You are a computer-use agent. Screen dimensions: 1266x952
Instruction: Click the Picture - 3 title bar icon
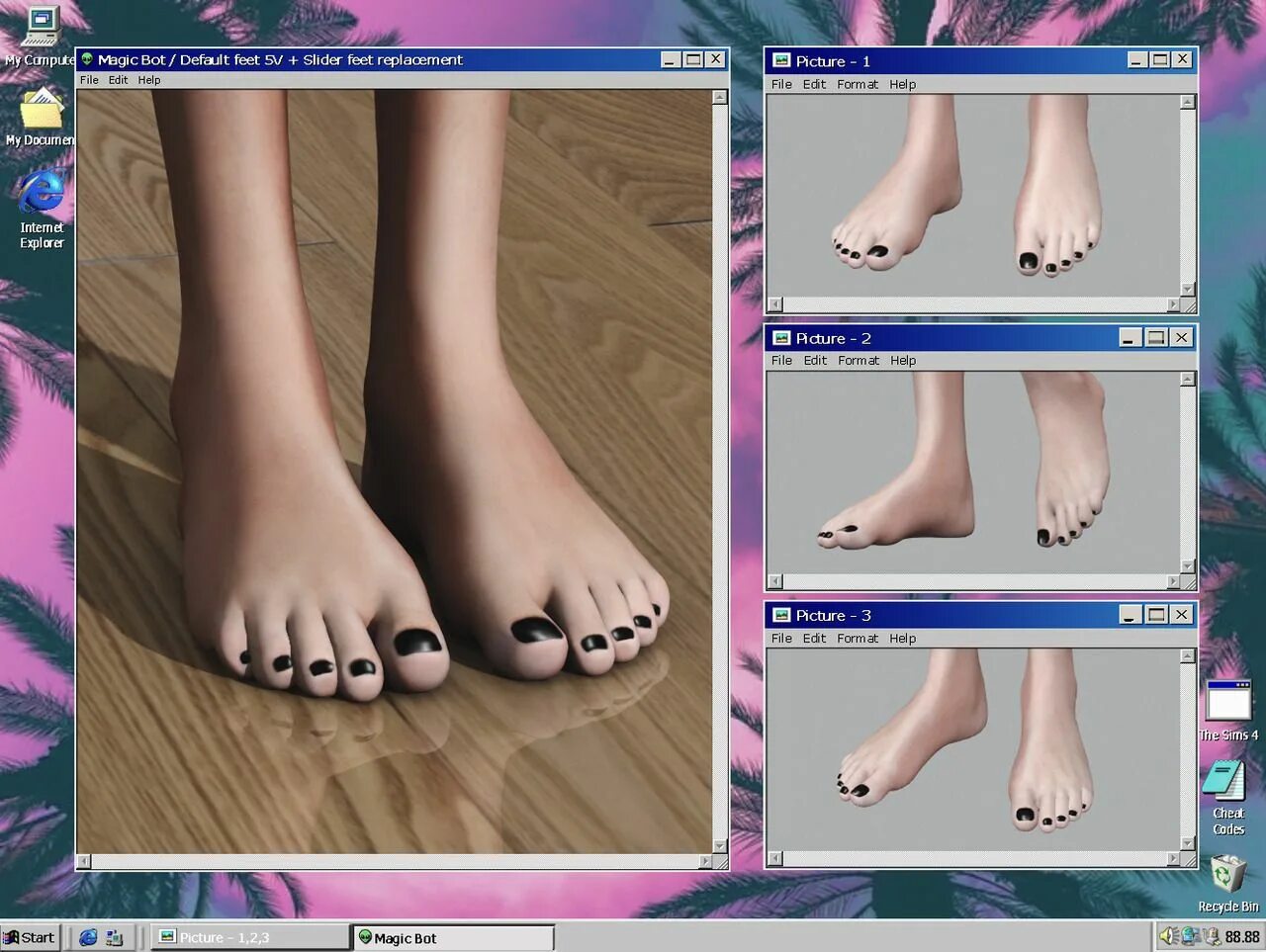point(781,615)
